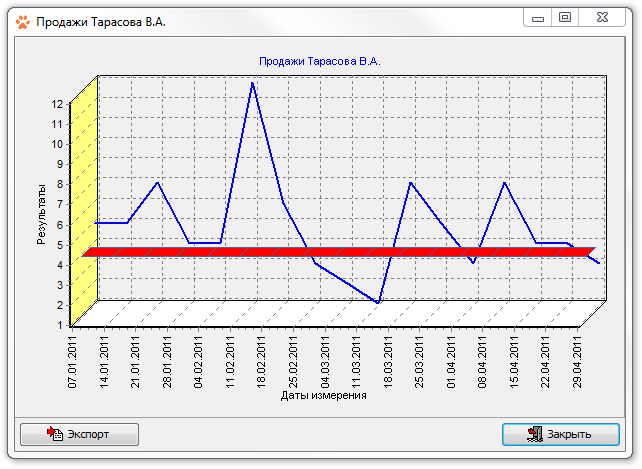Screen dimensions: 642x469
Task: Click the date label 04.03.2011
Action: [326, 362]
